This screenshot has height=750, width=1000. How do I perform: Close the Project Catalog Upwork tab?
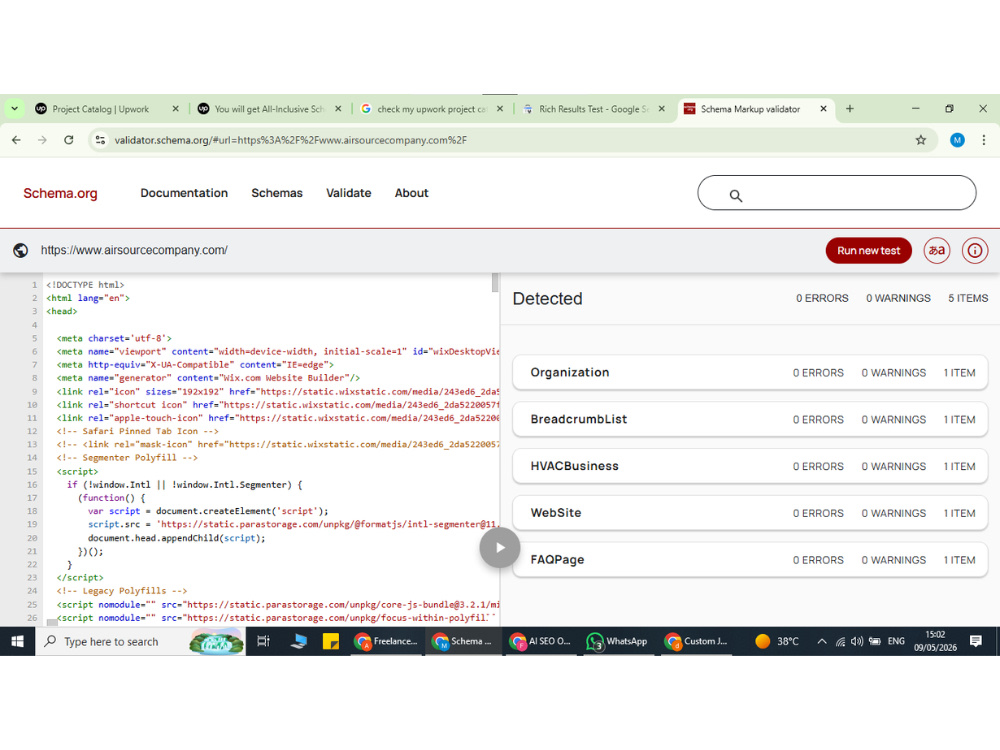[175, 109]
